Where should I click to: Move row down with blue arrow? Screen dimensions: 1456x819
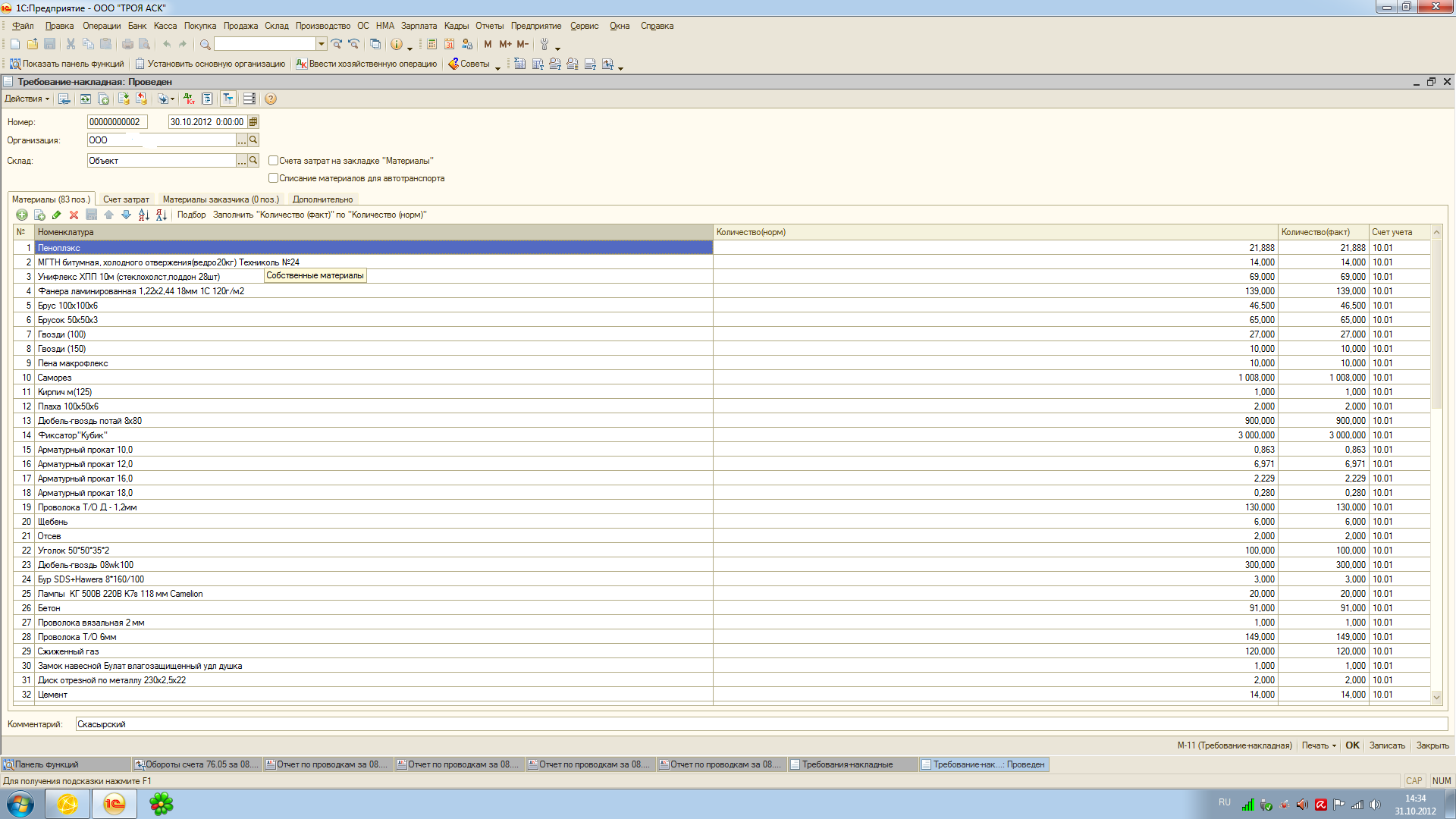126,215
